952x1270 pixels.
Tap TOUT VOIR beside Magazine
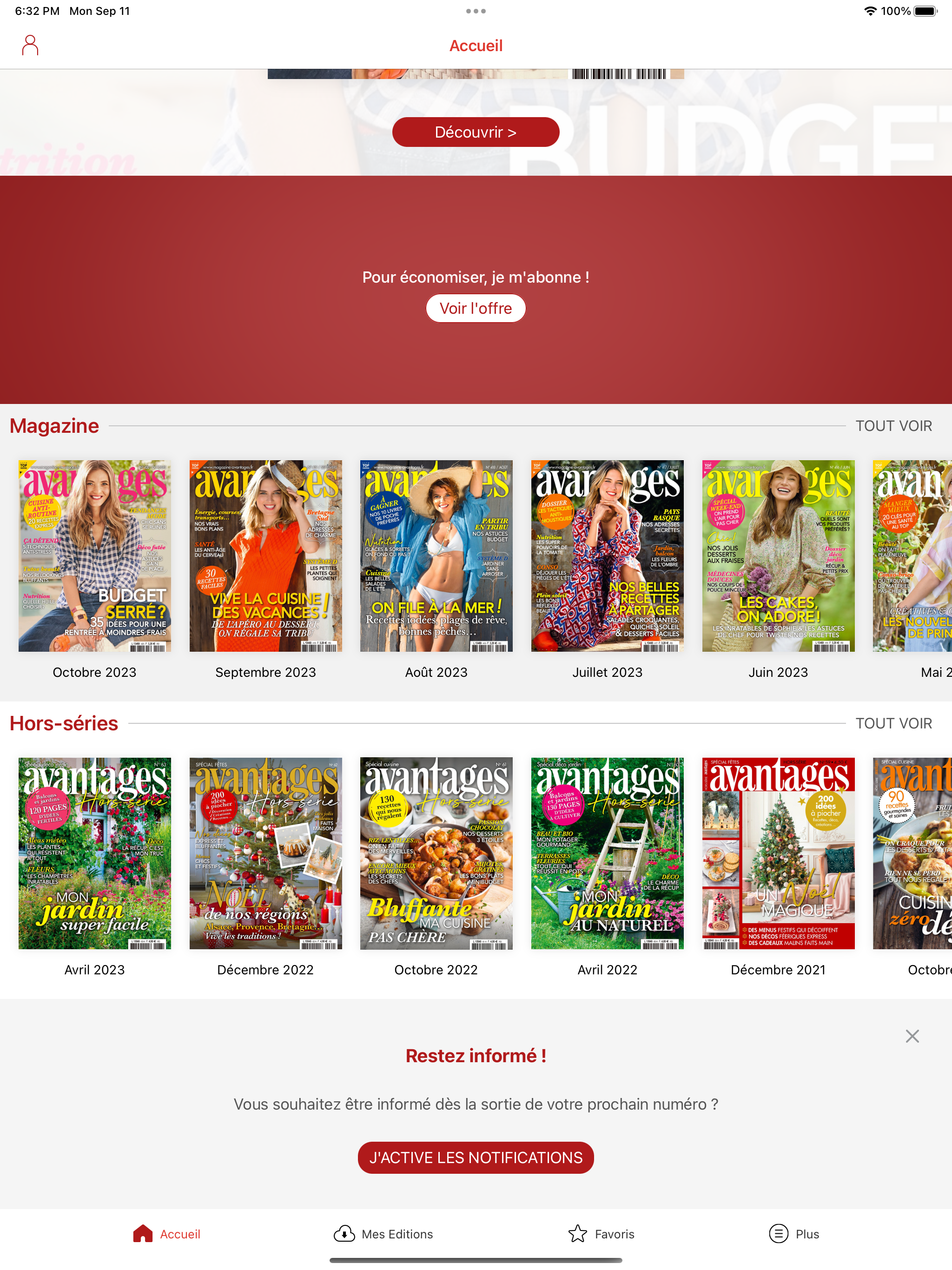click(893, 426)
